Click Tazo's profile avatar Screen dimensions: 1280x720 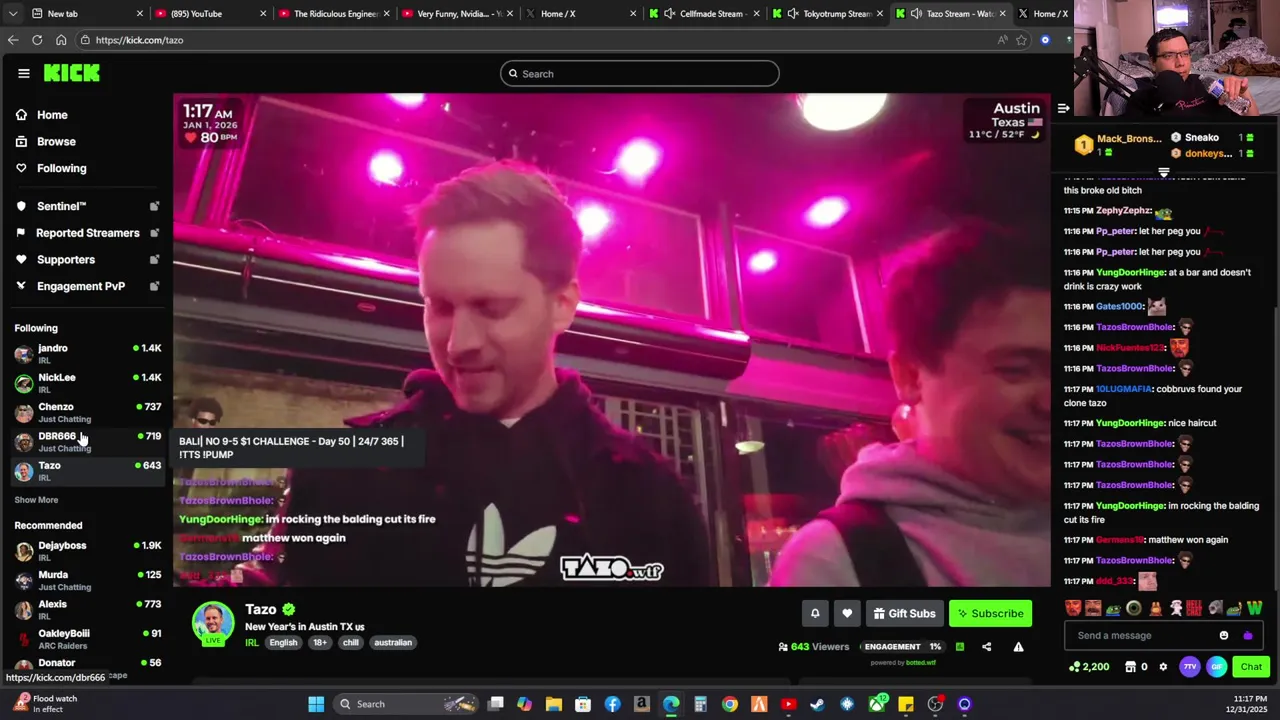(x=213, y=624)
